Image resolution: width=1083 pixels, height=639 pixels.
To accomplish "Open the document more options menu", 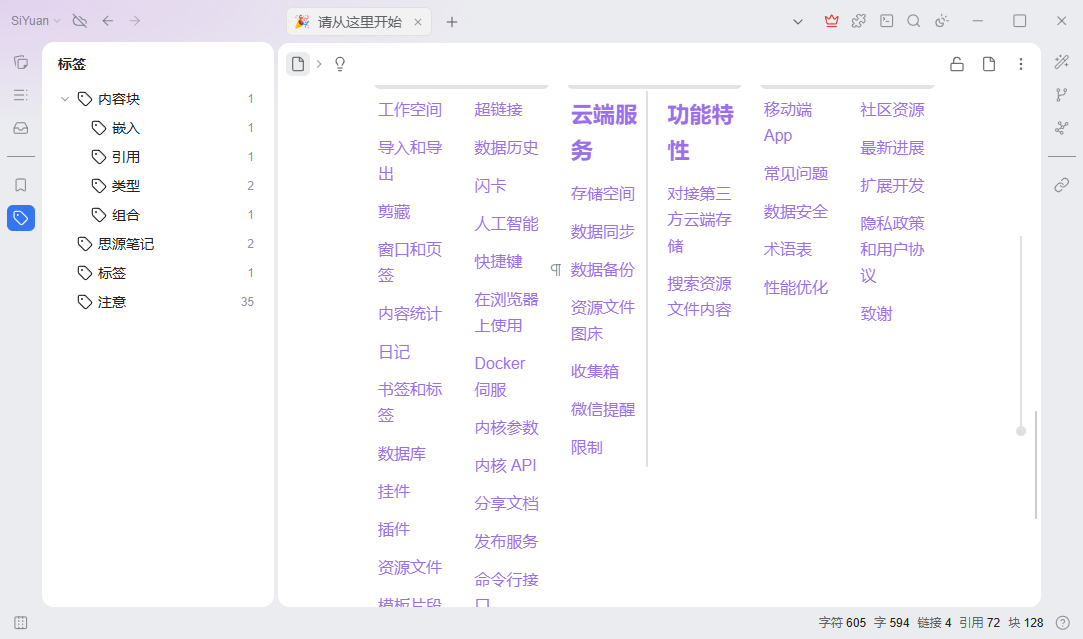I will [1021, 64].
